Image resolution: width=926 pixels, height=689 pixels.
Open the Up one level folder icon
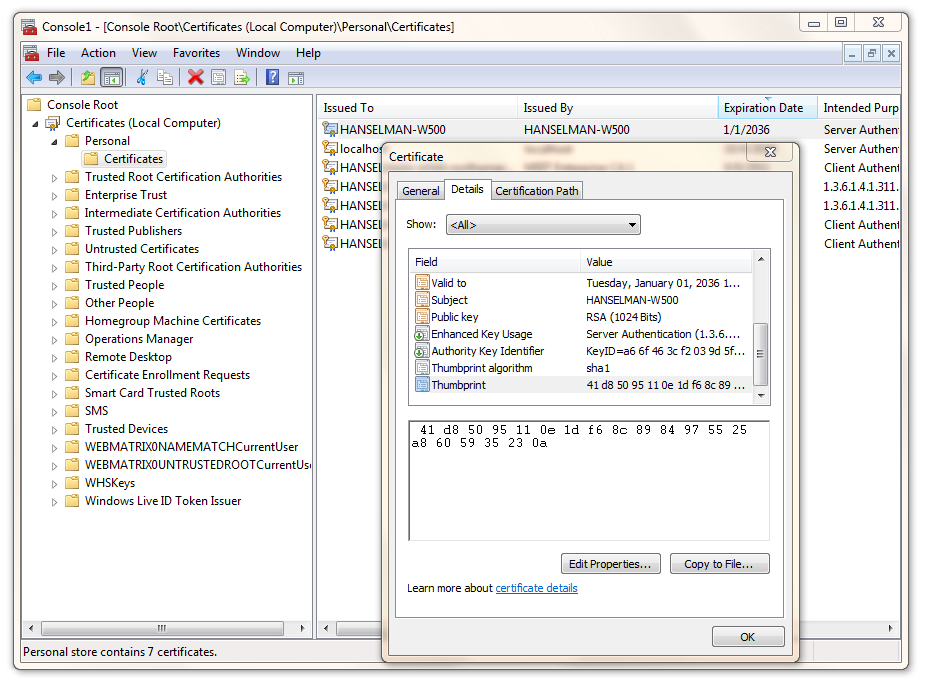pyautogui.click(x=88, y=77)
